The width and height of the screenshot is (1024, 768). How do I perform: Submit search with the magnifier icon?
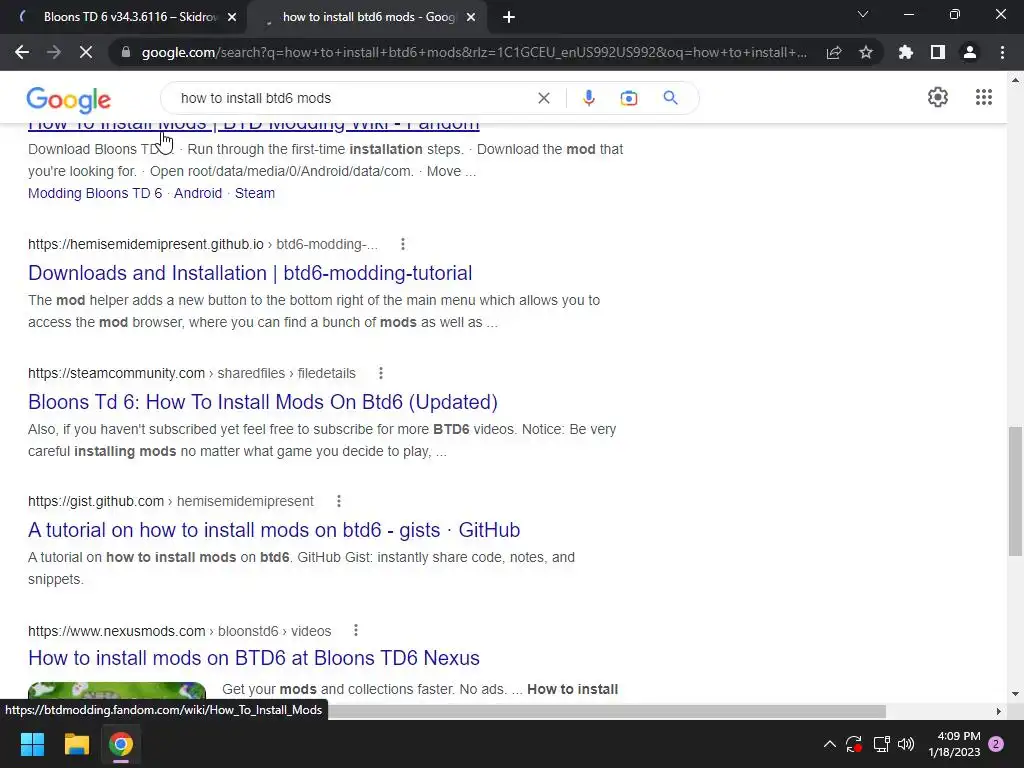(x=670, y=98)
